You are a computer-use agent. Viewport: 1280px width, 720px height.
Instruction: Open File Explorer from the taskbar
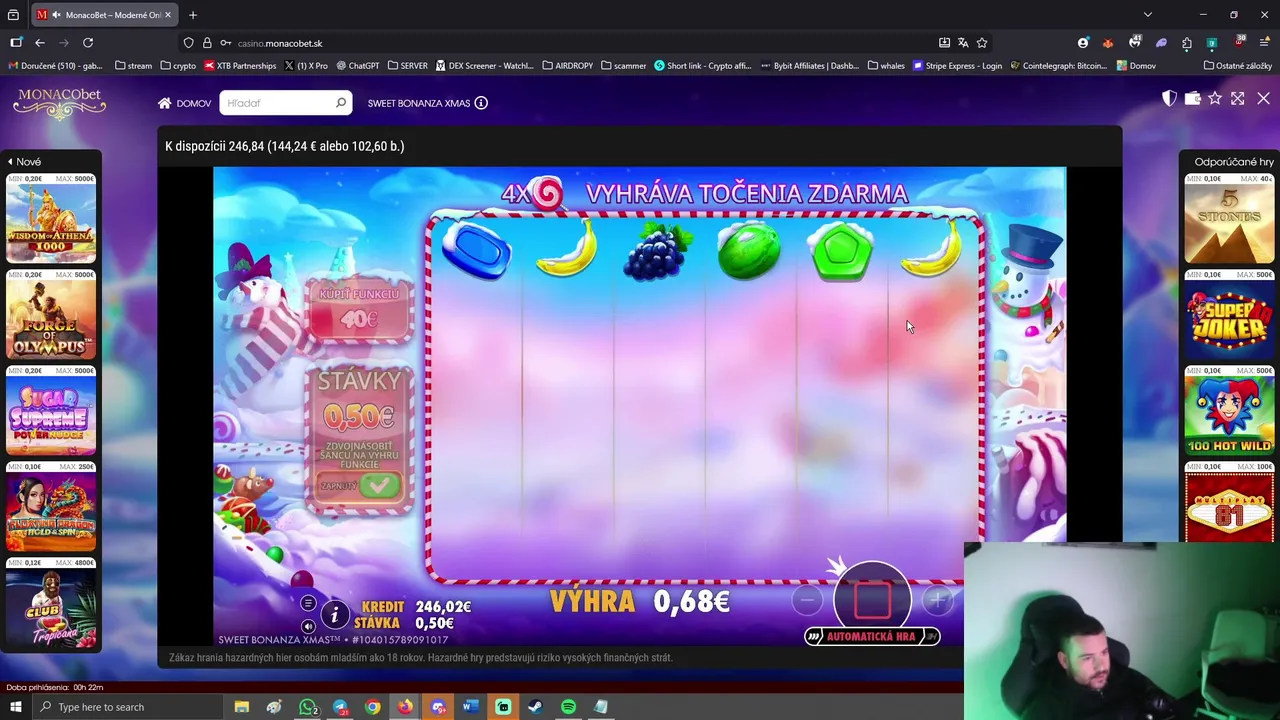tap(242, 707)
